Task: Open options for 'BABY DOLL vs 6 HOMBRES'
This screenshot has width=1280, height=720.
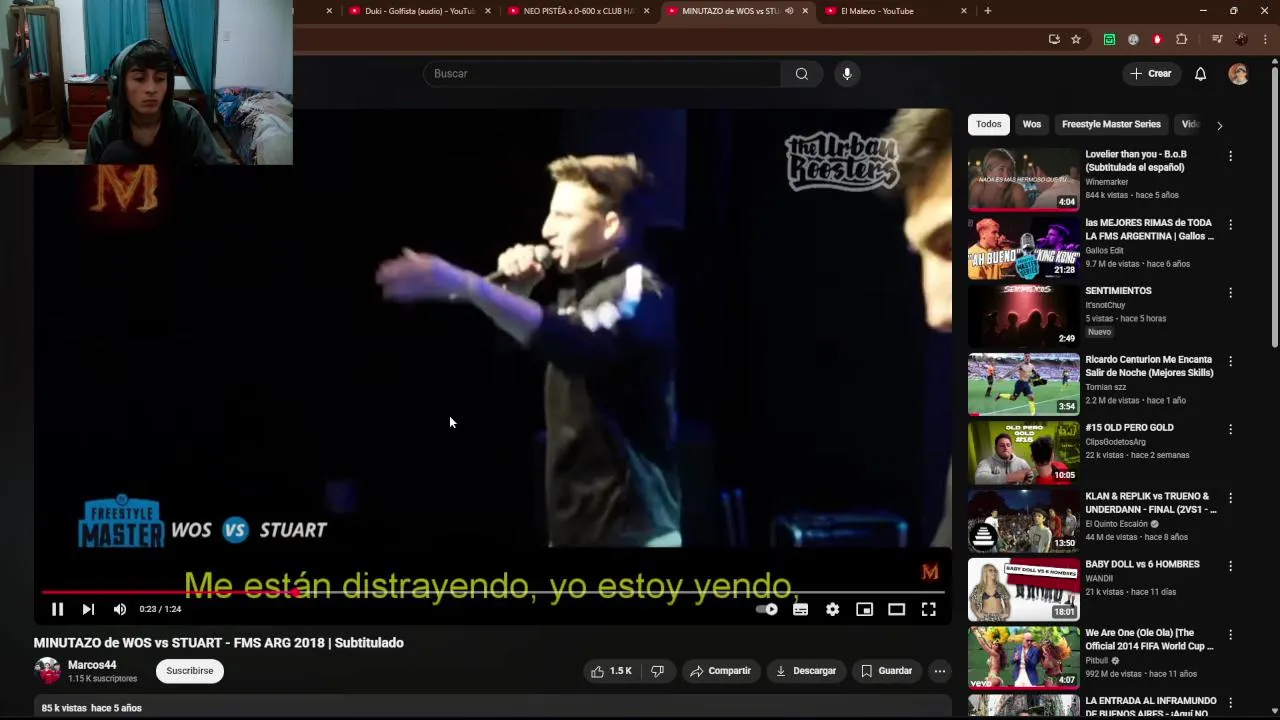Action: click(1230, 566)
